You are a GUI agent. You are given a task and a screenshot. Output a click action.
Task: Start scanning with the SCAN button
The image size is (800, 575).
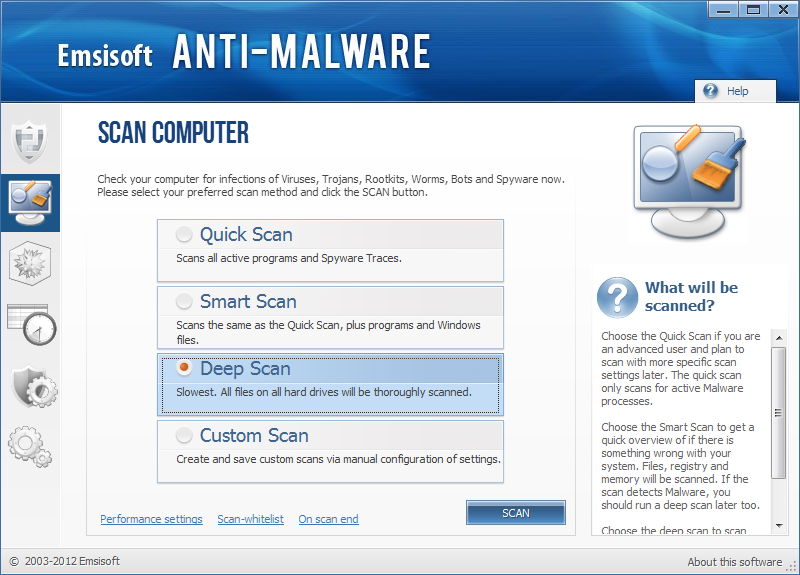point(515,513)
